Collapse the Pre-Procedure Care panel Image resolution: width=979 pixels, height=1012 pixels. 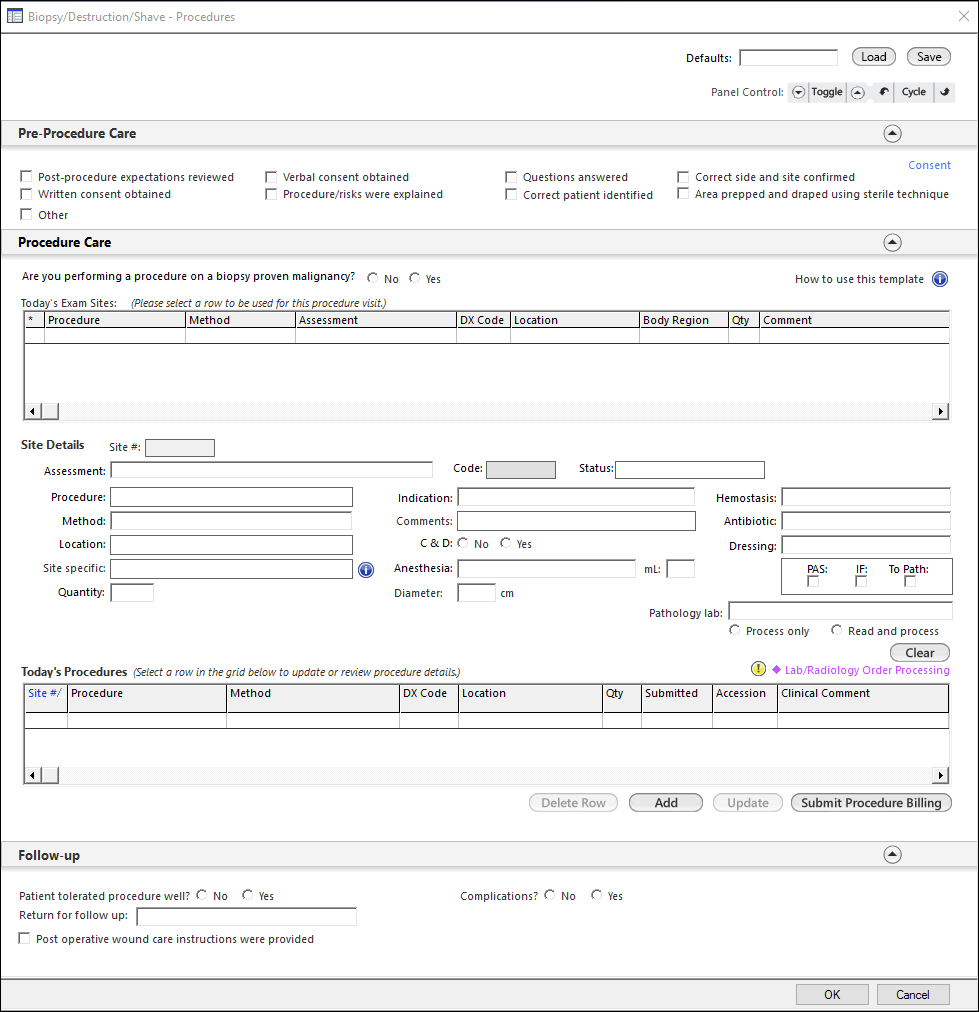(893, 134)
